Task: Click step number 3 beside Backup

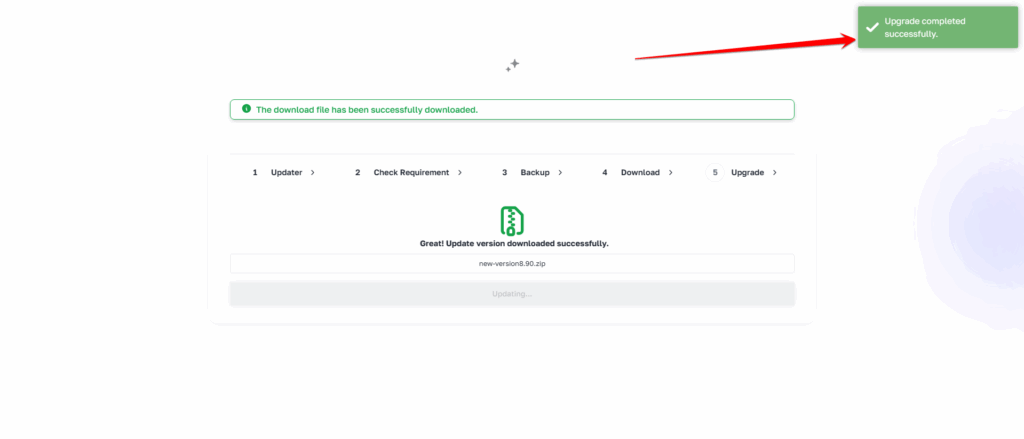Action: pos(504,172)
